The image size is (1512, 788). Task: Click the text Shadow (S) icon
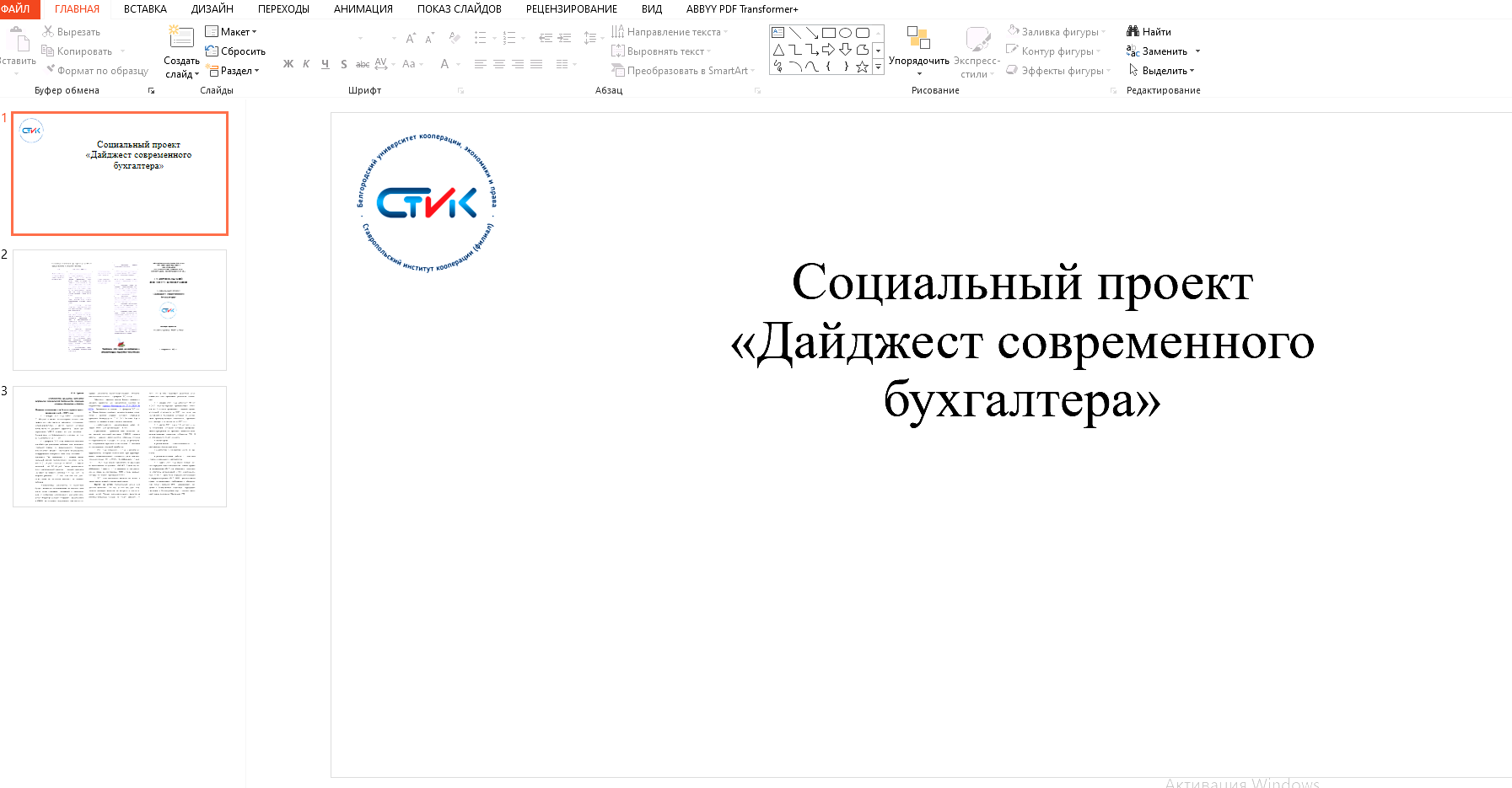[x=343, y=64]
